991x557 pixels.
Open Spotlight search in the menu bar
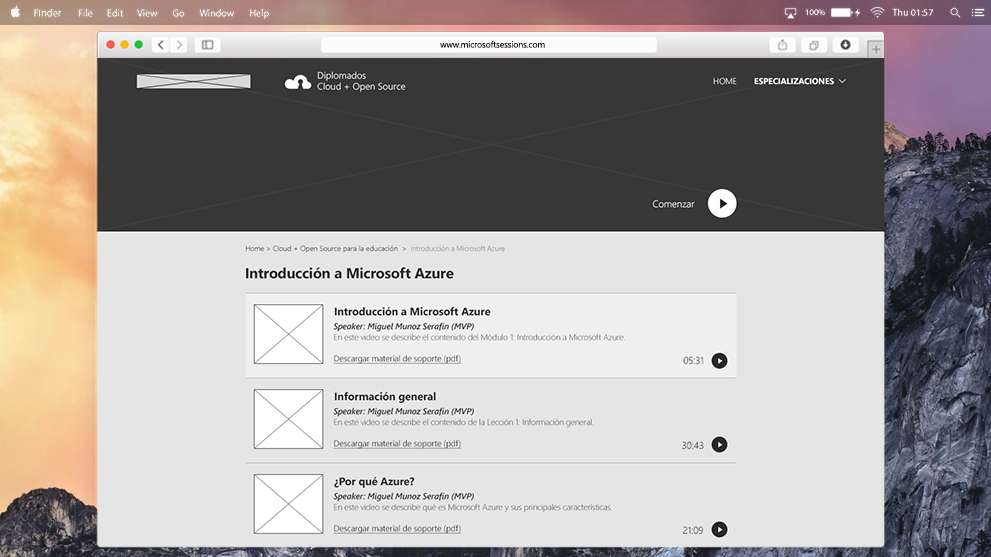click(x=954, y=13)
